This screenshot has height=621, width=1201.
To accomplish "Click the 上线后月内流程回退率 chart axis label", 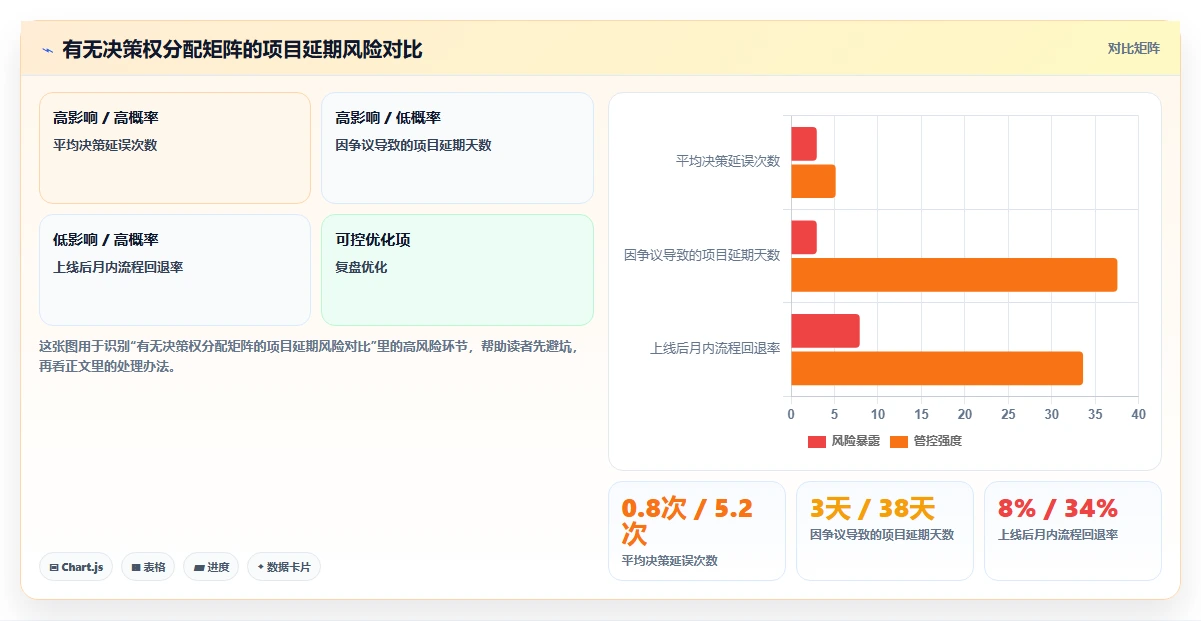I will [x=715, y=349].
